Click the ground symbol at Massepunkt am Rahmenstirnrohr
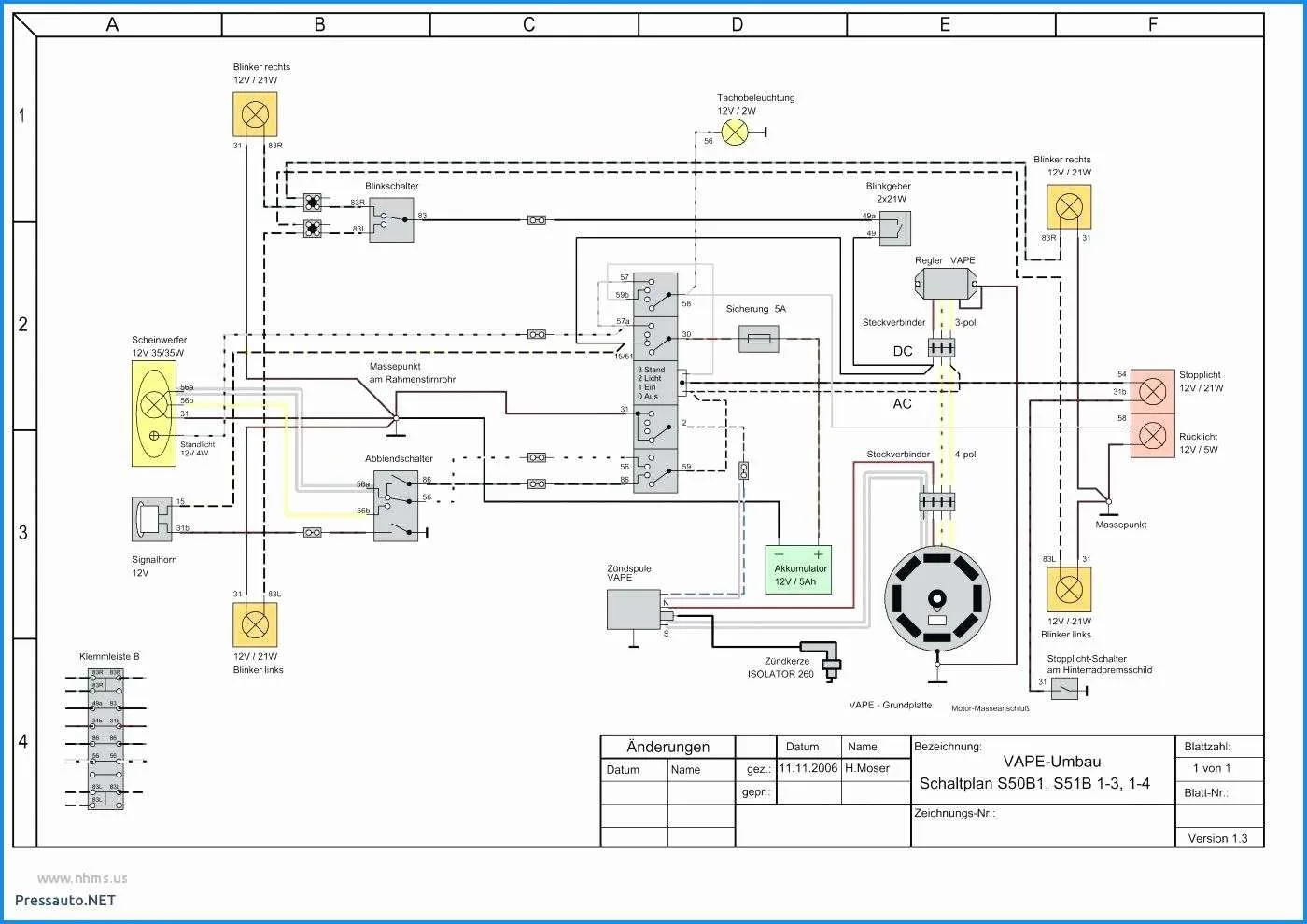Screen dimensions: 1307x924 click(397, 426)
